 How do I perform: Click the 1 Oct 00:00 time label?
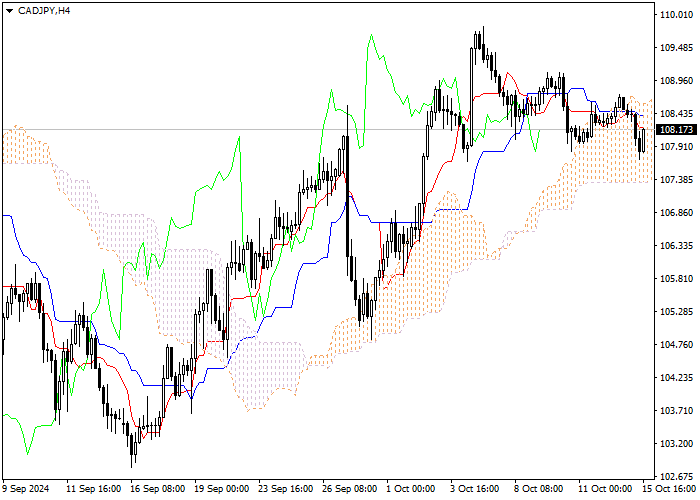(410, 489)
